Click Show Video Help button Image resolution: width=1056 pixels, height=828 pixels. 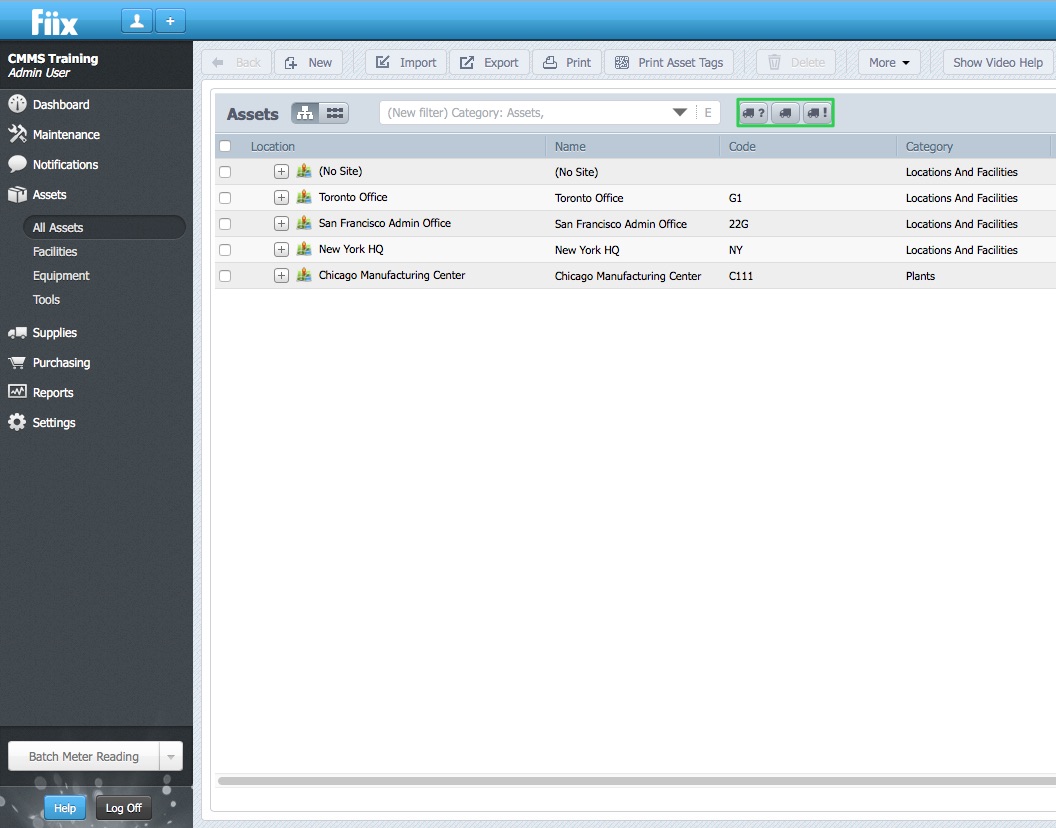pyautogui.click(x=997, y=62)
